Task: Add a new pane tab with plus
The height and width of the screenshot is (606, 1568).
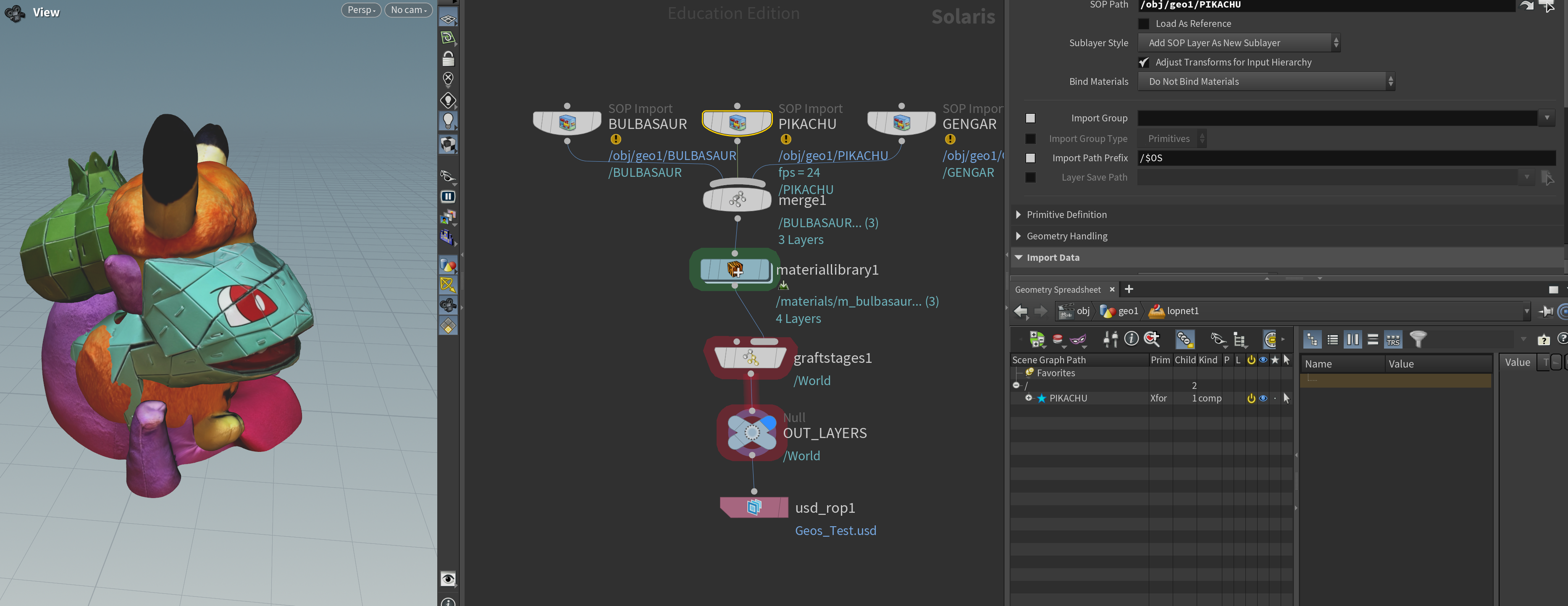Action: coord(1129,289)
